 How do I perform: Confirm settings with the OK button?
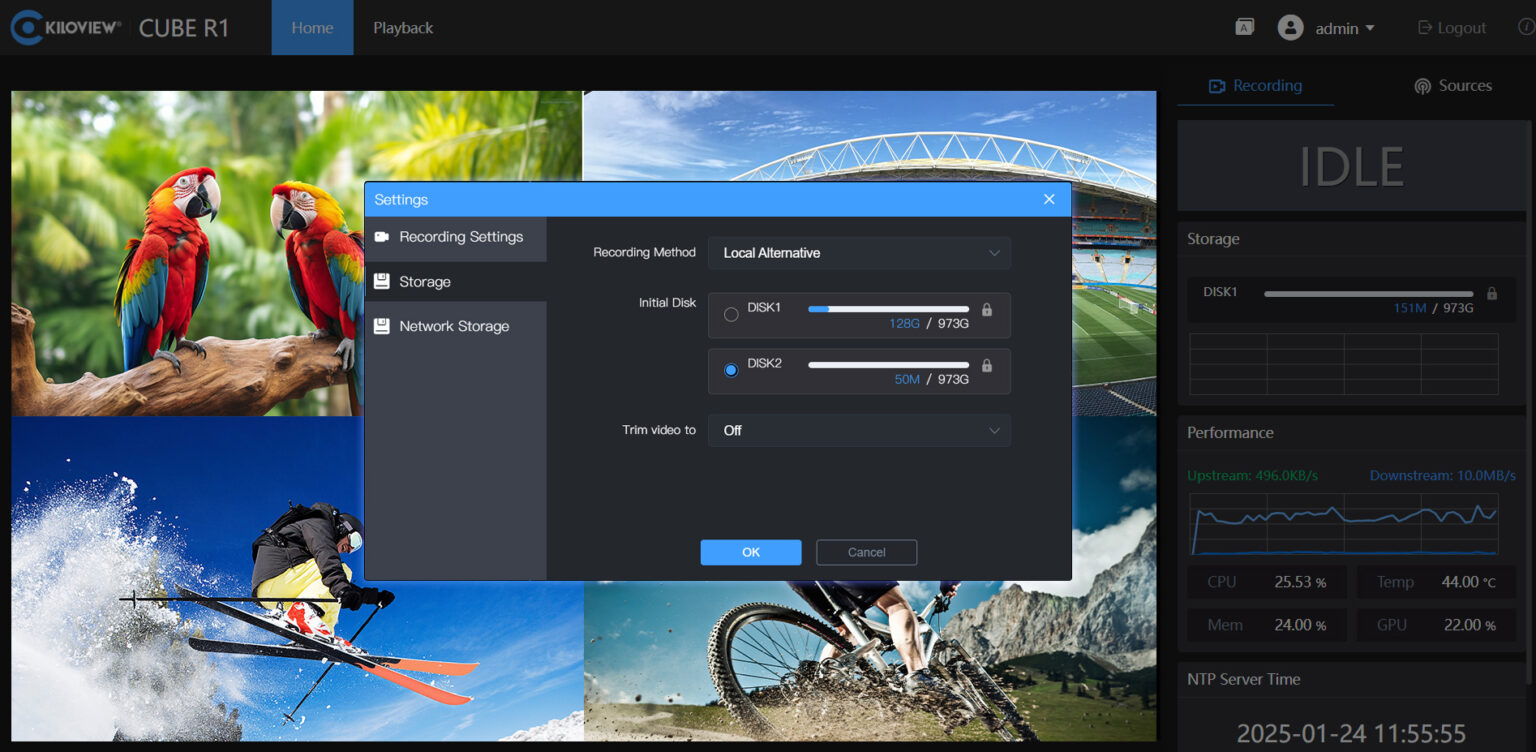click(x=750, y=552)
